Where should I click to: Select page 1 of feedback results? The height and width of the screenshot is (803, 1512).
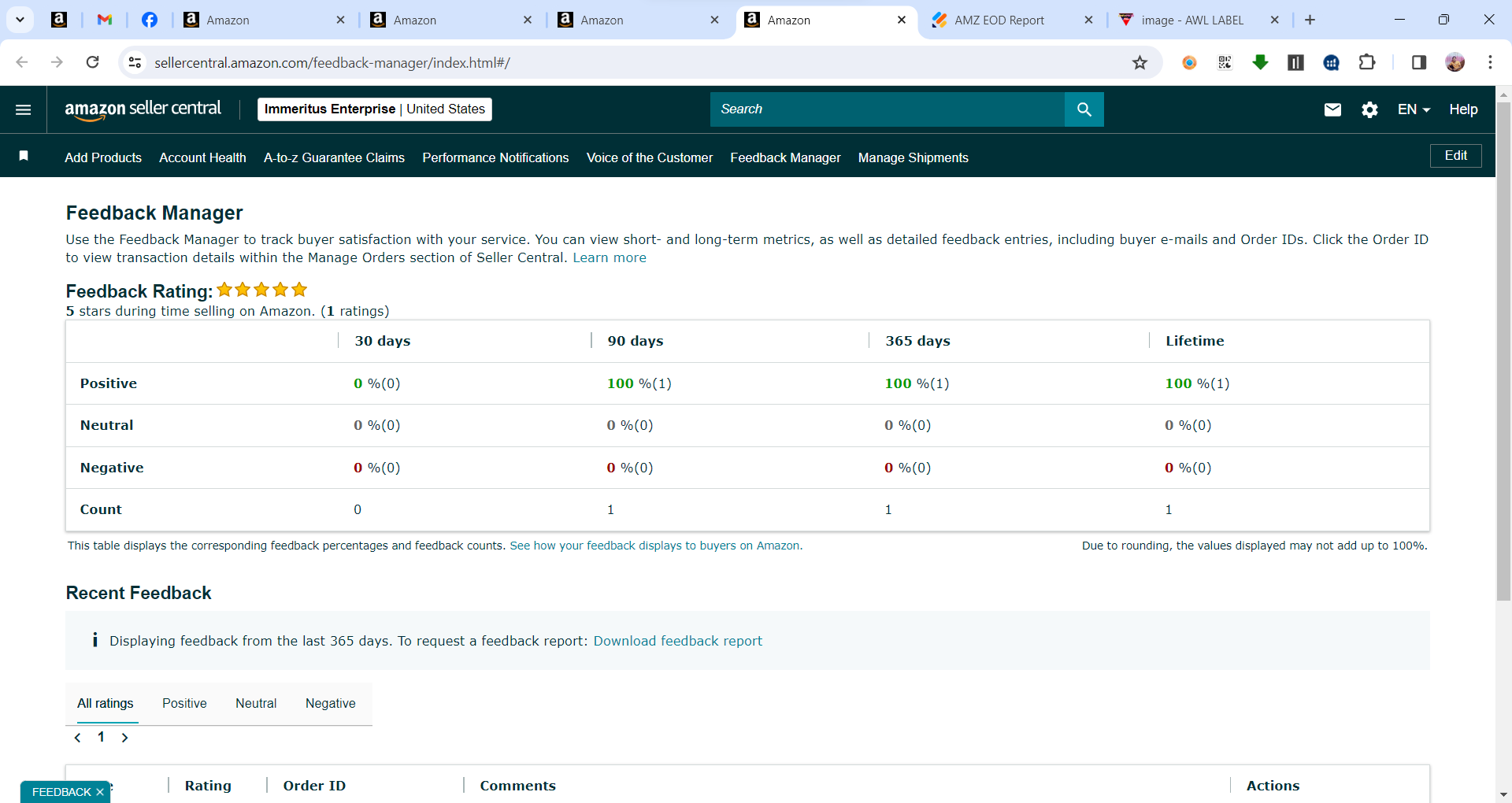pyautogui.click(x=101, y=737)
